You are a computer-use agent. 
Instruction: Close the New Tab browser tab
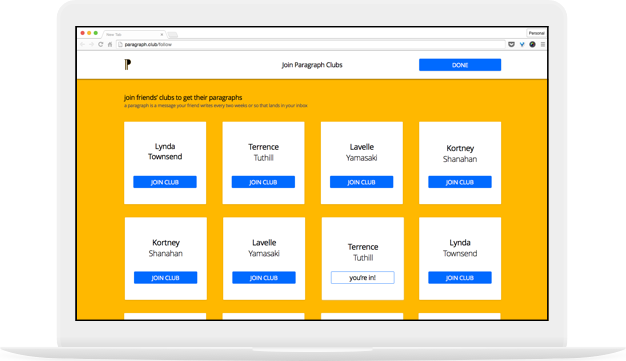162,34
